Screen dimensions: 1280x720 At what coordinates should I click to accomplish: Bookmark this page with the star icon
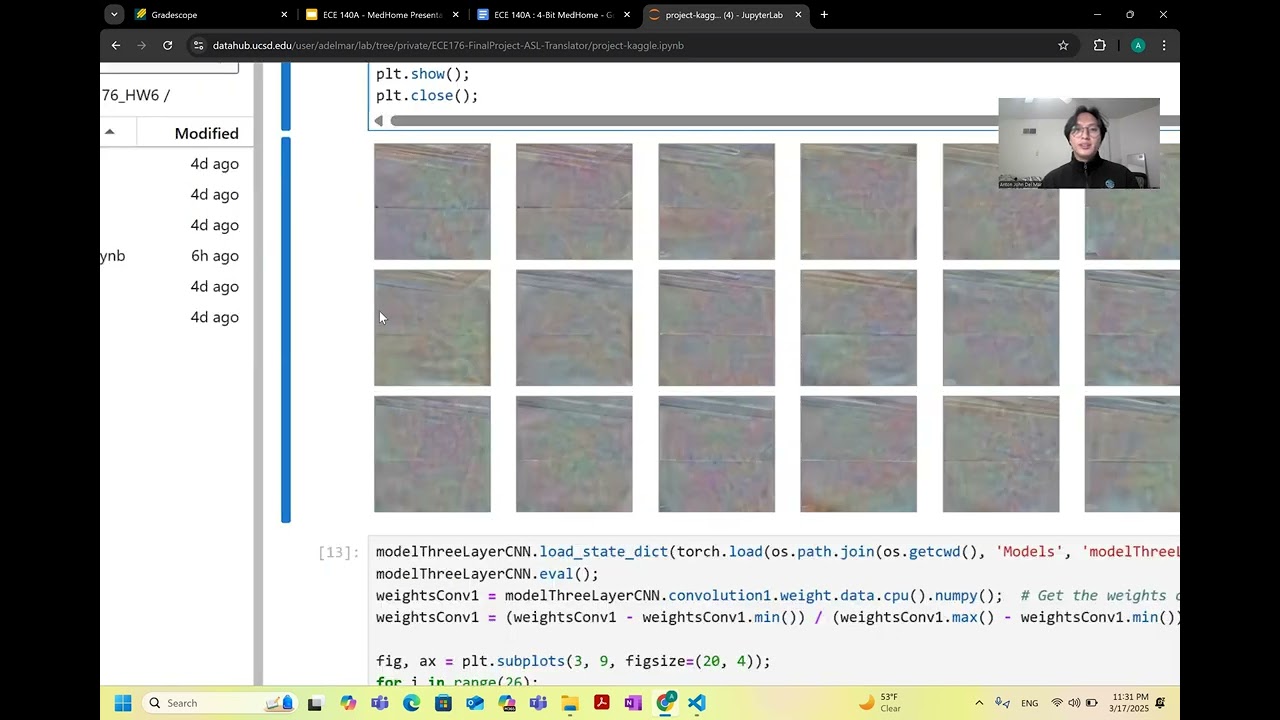click(x=1063, y=45)
